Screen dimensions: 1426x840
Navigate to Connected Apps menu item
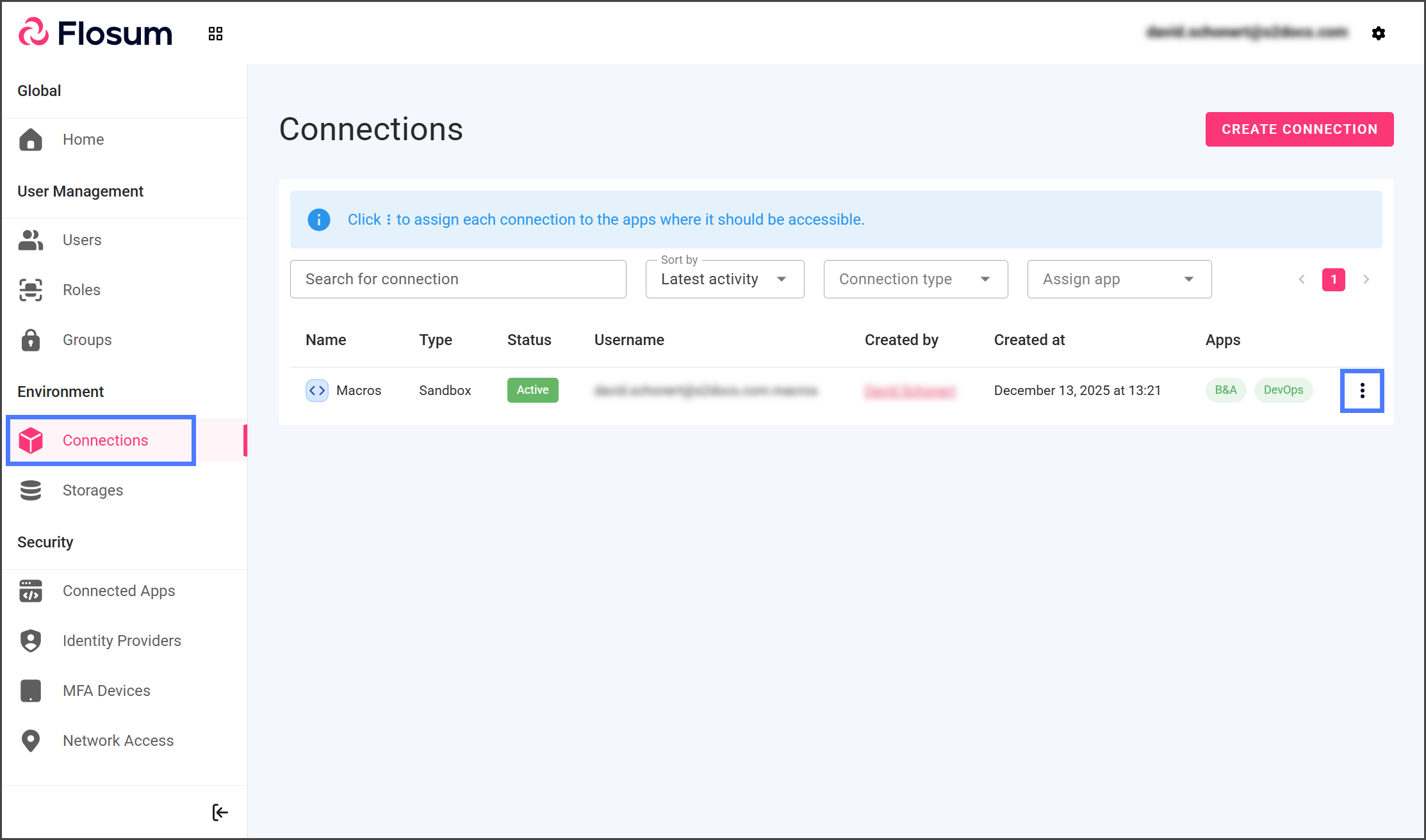tap(119, 591)
